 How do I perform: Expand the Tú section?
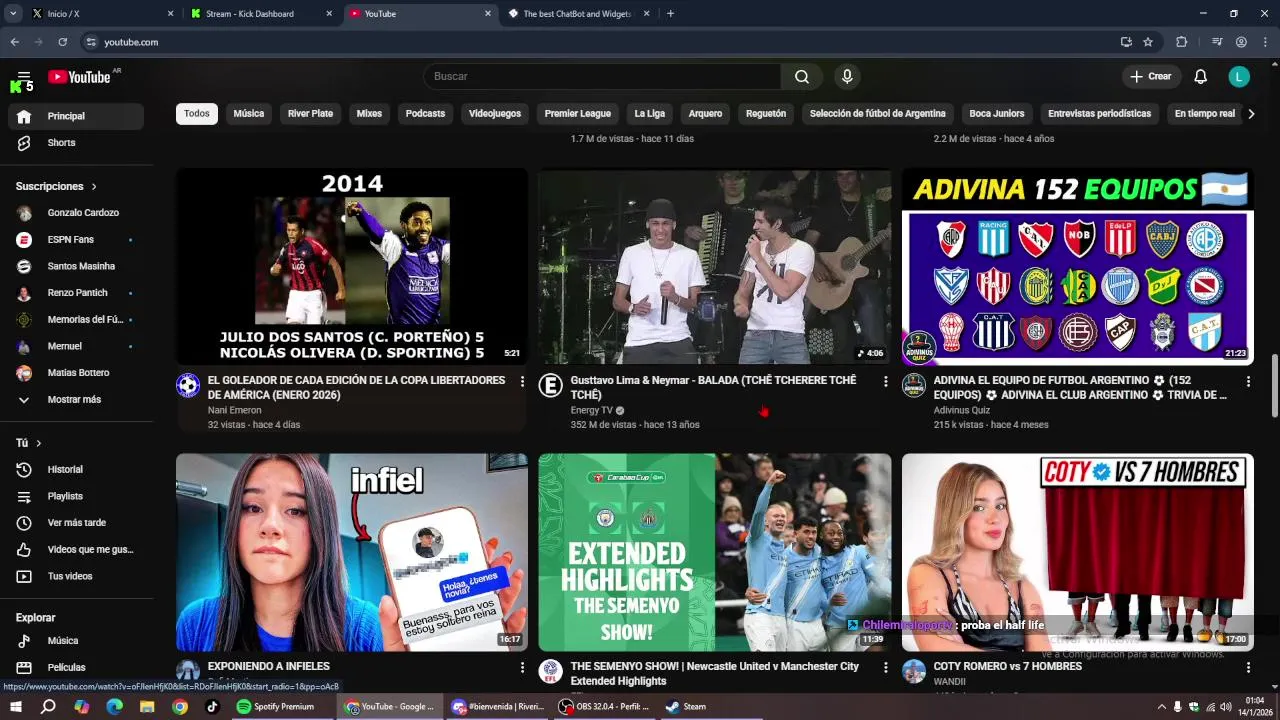pos(29,443)
